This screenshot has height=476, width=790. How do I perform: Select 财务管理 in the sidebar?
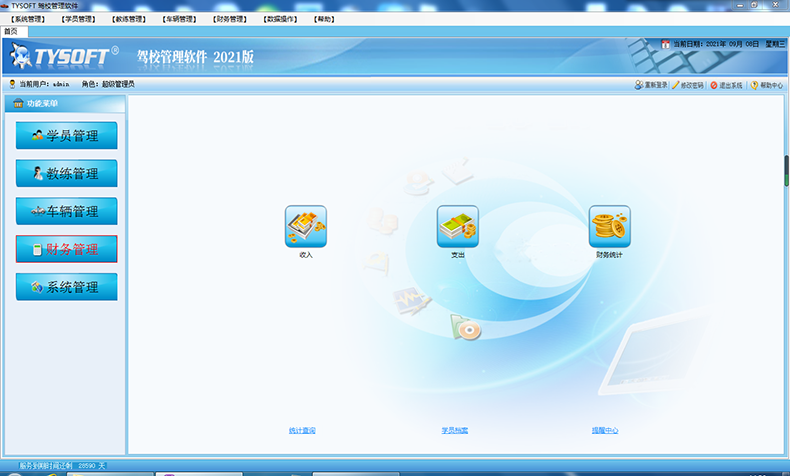tap(66, 249)
